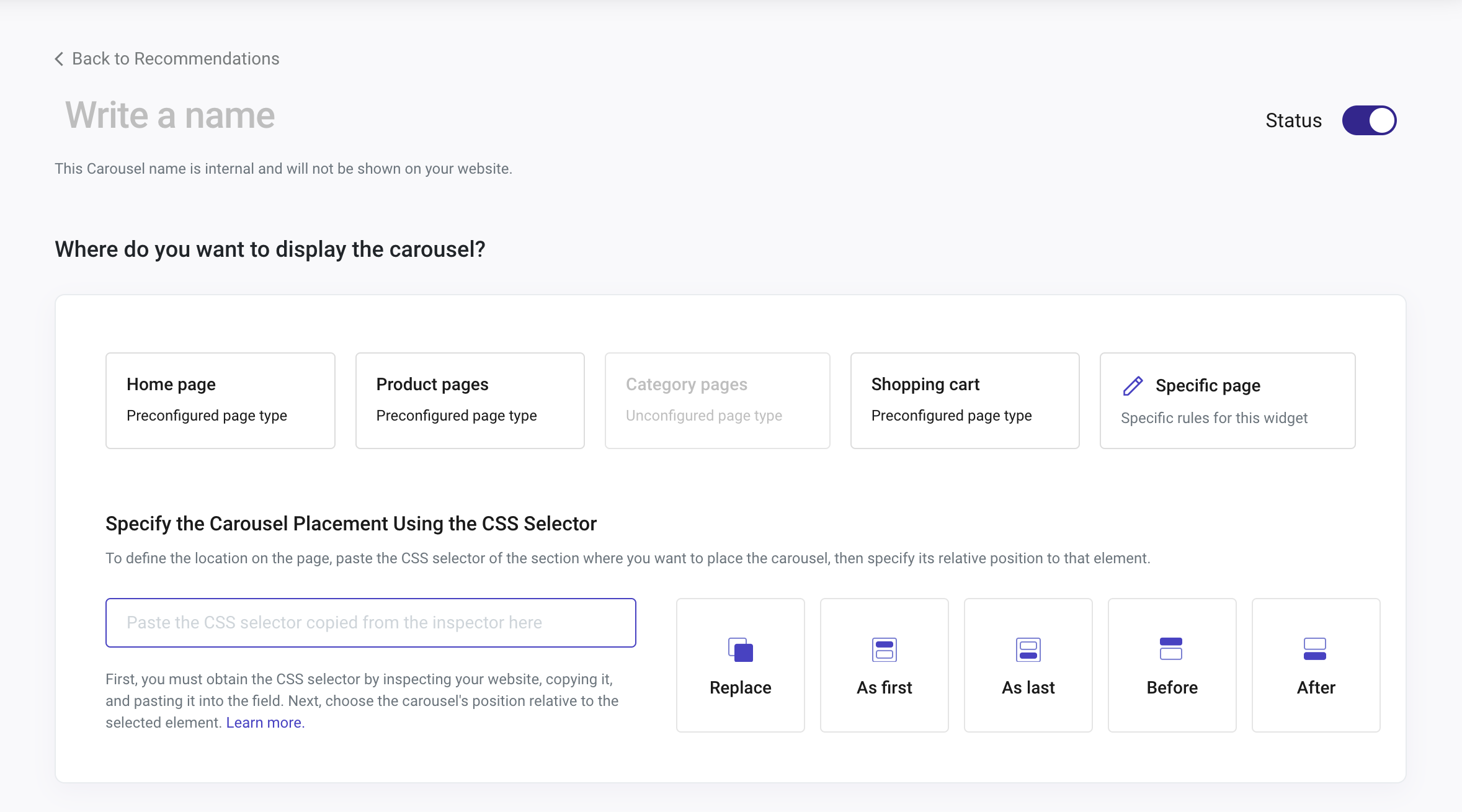
Task: Click the As last placement icon
Action: [x=1028, y=648]
